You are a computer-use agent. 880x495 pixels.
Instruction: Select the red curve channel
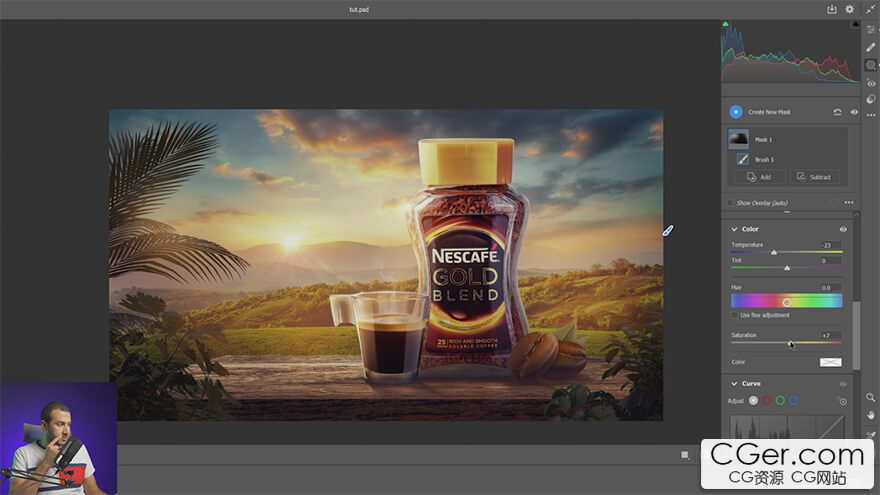pos(767,401)
